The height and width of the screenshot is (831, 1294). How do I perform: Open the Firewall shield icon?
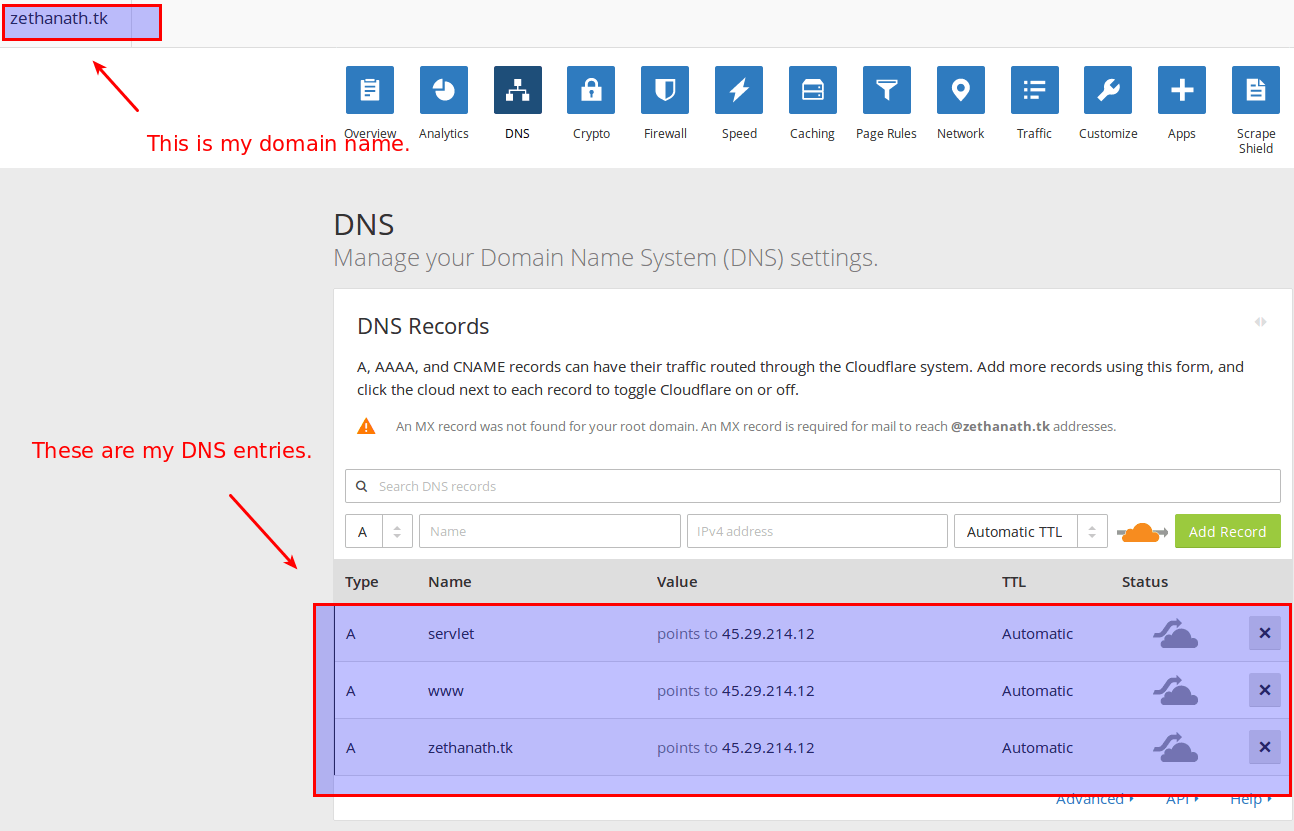coord(665,90)
